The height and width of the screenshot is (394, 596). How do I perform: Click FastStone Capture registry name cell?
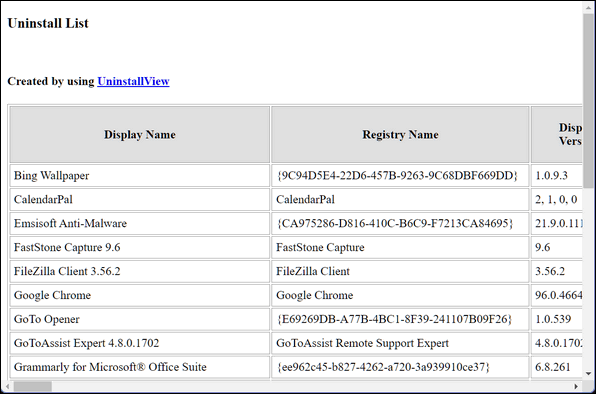click(x=400, y=247)
